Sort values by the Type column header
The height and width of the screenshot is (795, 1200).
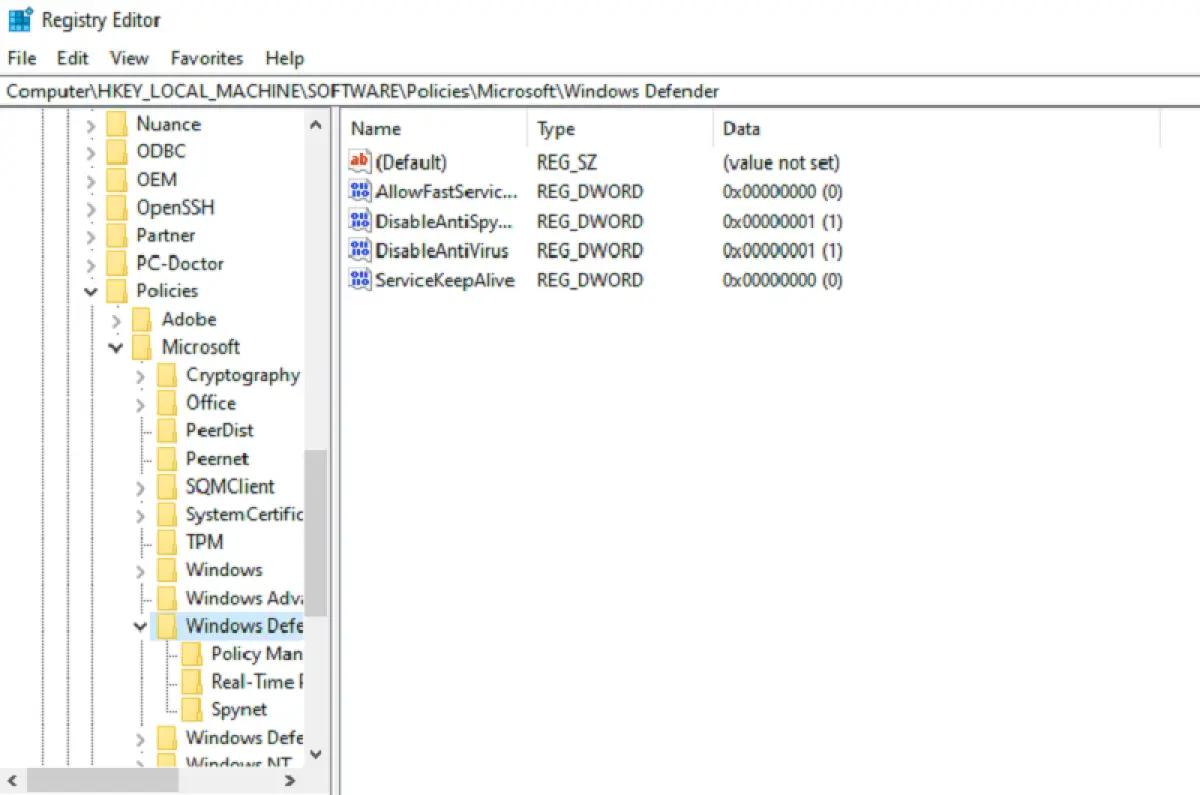pos(620,129)
